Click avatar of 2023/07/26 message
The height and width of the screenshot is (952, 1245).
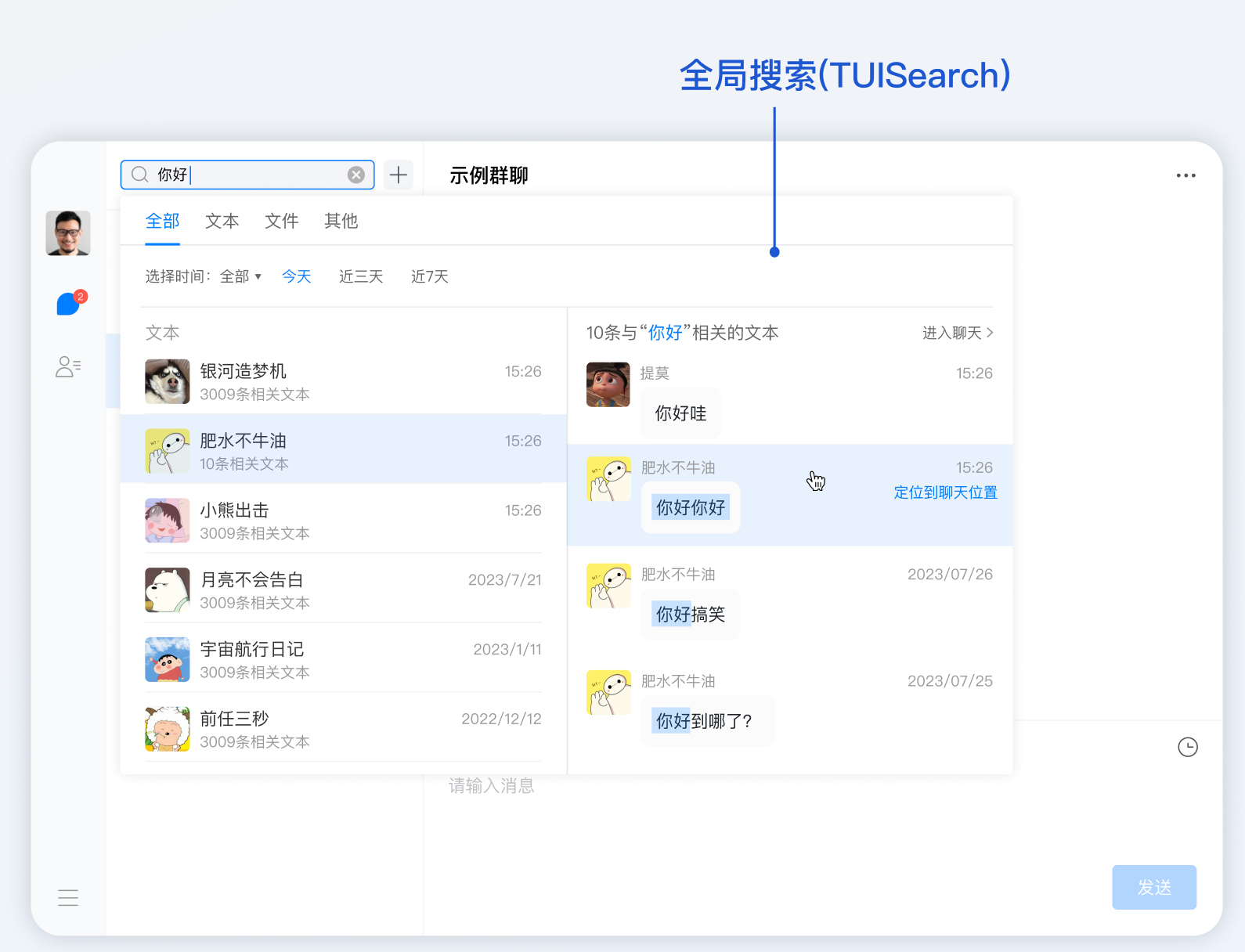tap(608, 586)
